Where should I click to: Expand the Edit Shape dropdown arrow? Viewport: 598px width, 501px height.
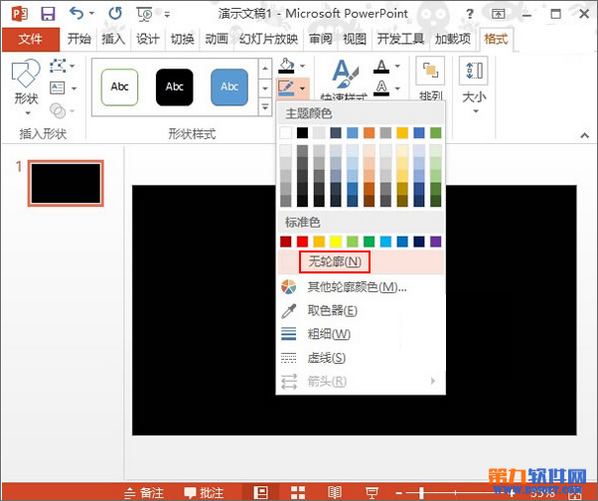click(72, 66)
